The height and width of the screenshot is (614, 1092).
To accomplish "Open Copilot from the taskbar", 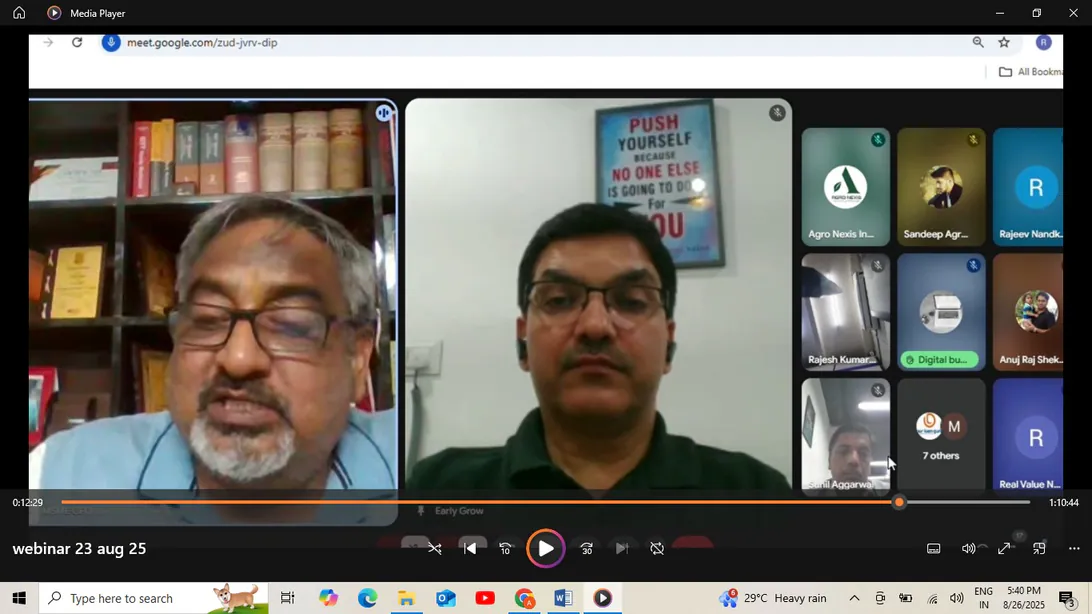I will 328,598.
